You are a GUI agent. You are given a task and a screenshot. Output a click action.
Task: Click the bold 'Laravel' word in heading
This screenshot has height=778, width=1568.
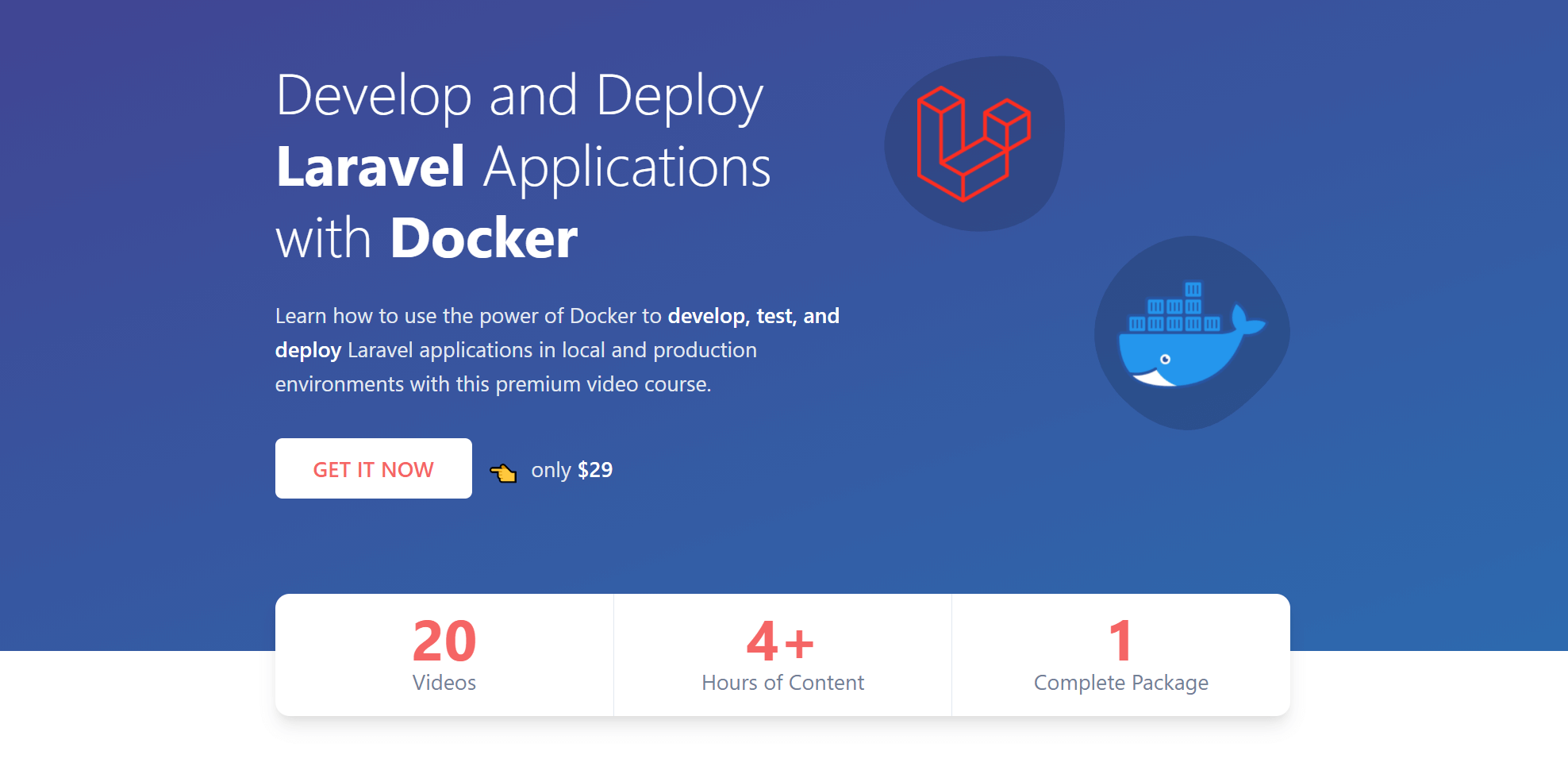370,167
